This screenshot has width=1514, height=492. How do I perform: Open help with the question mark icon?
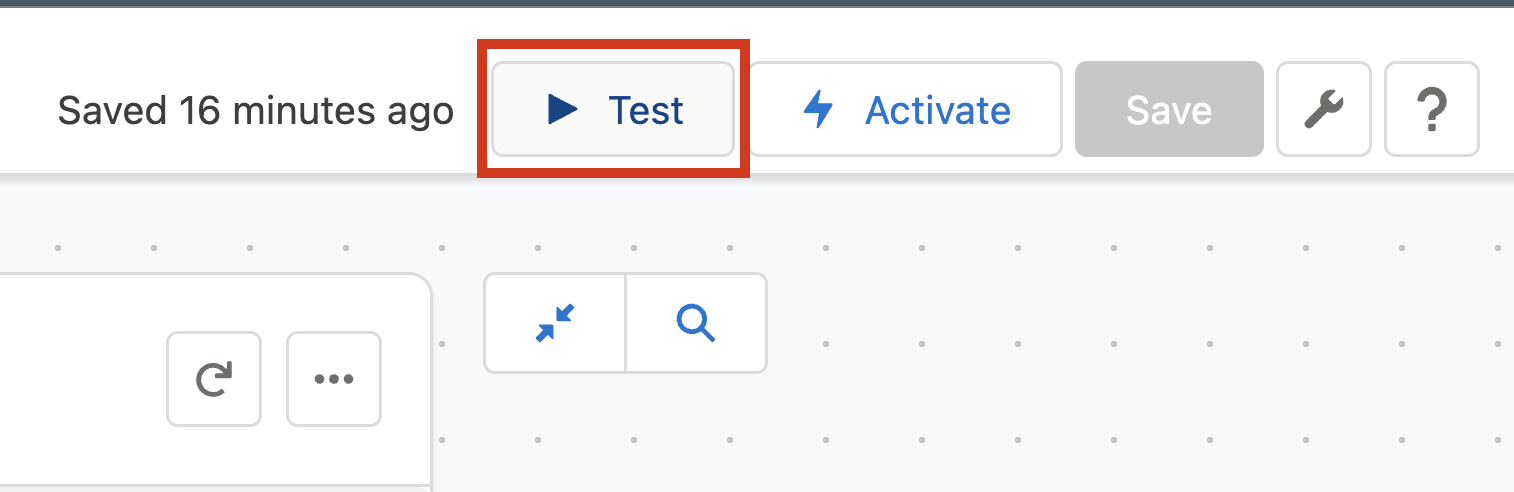point(1431,110)
